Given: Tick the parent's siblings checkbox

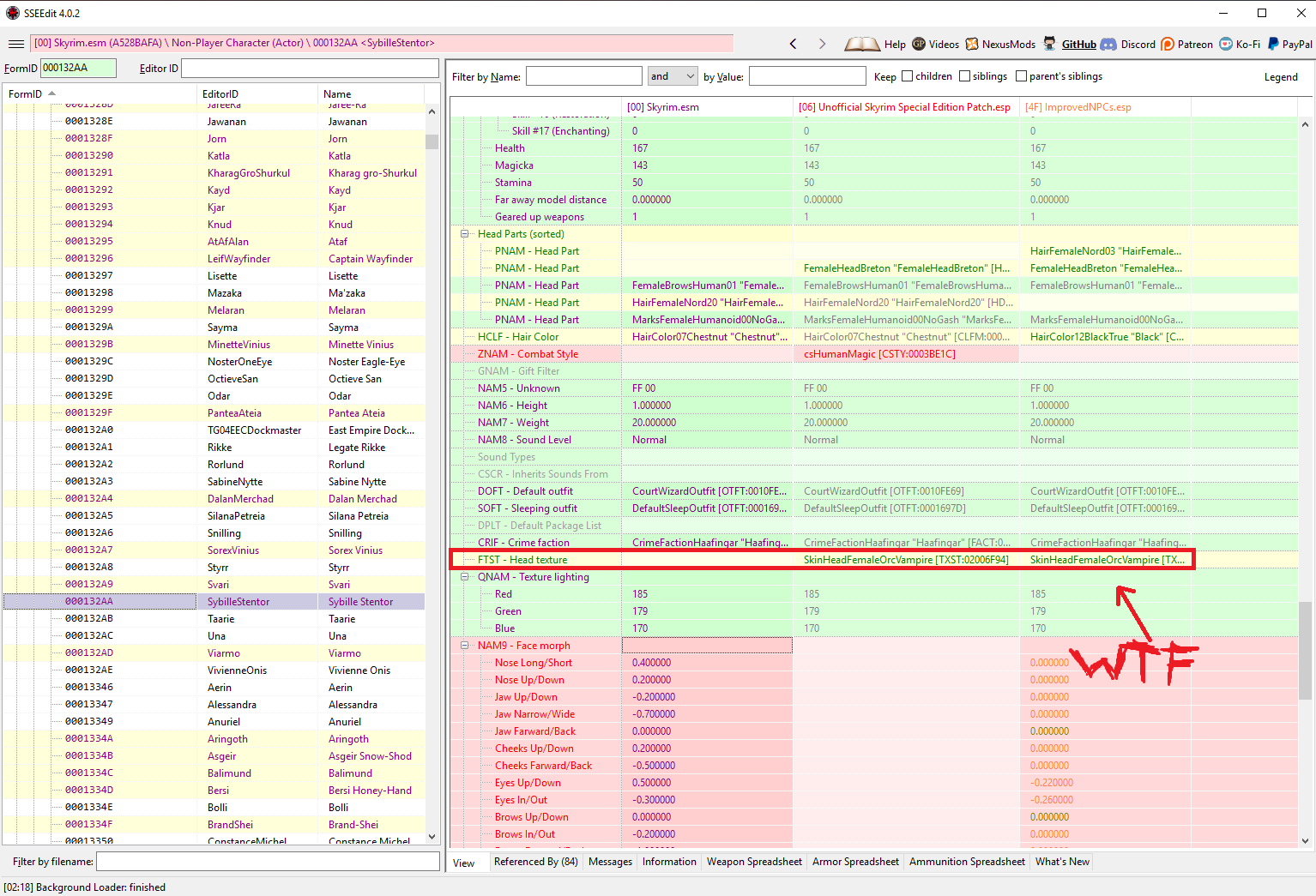Looking at the screenshot, I should pyautogui.click(x=1021, y=76).
